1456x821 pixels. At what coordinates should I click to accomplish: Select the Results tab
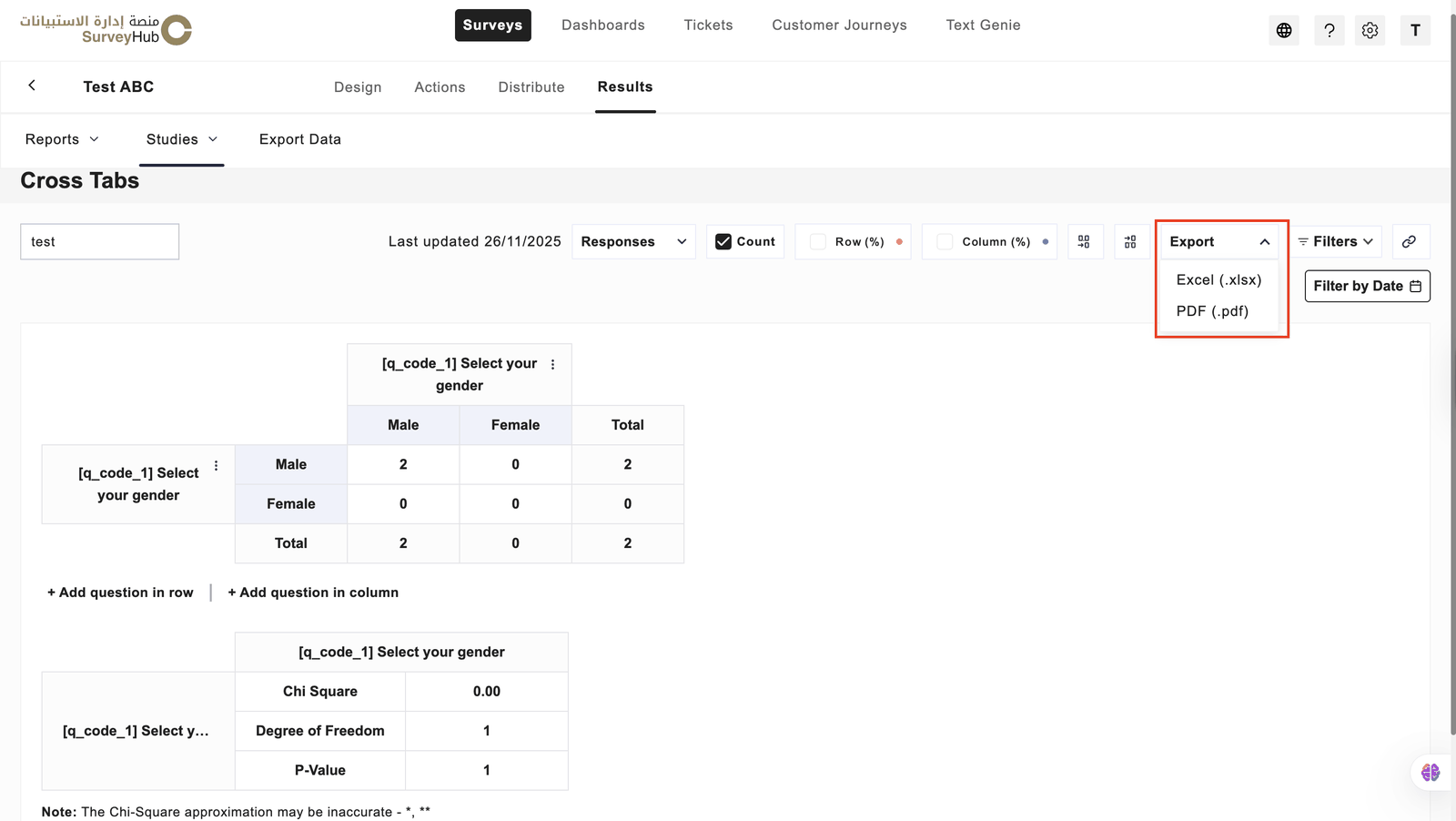[625, 86]
